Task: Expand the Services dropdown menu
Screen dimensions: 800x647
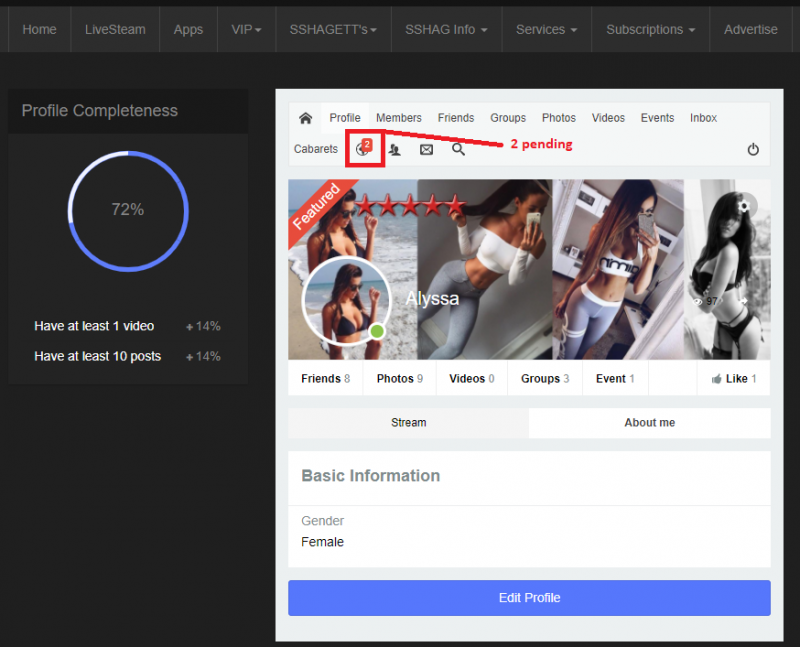Action: [546, 30]
